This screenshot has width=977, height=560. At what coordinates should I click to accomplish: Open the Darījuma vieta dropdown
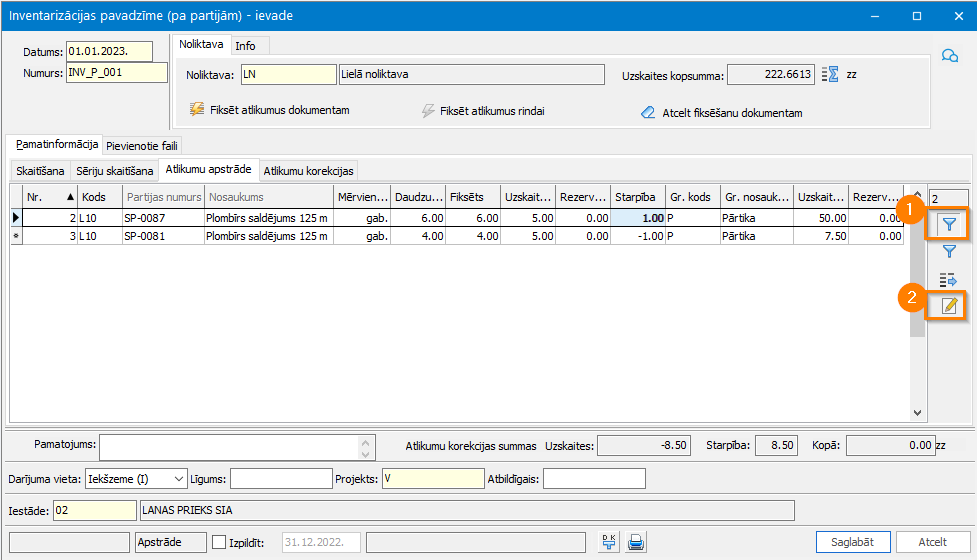pos(180,479)
